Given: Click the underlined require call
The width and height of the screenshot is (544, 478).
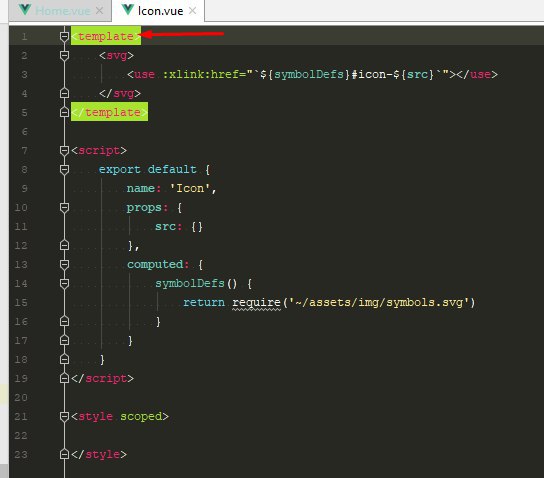Looking at the screenshot, I should [256, 302].
